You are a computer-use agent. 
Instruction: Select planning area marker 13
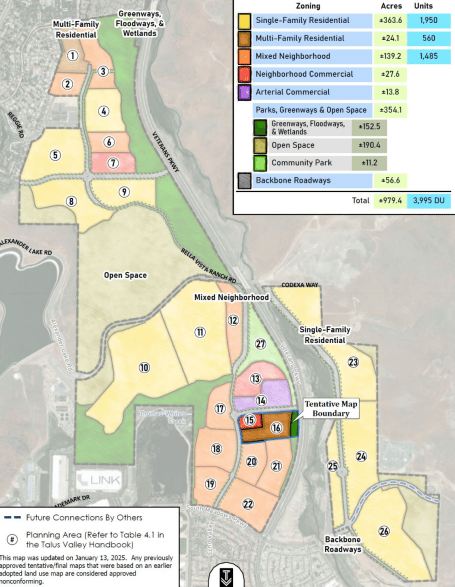click(255, 379)
